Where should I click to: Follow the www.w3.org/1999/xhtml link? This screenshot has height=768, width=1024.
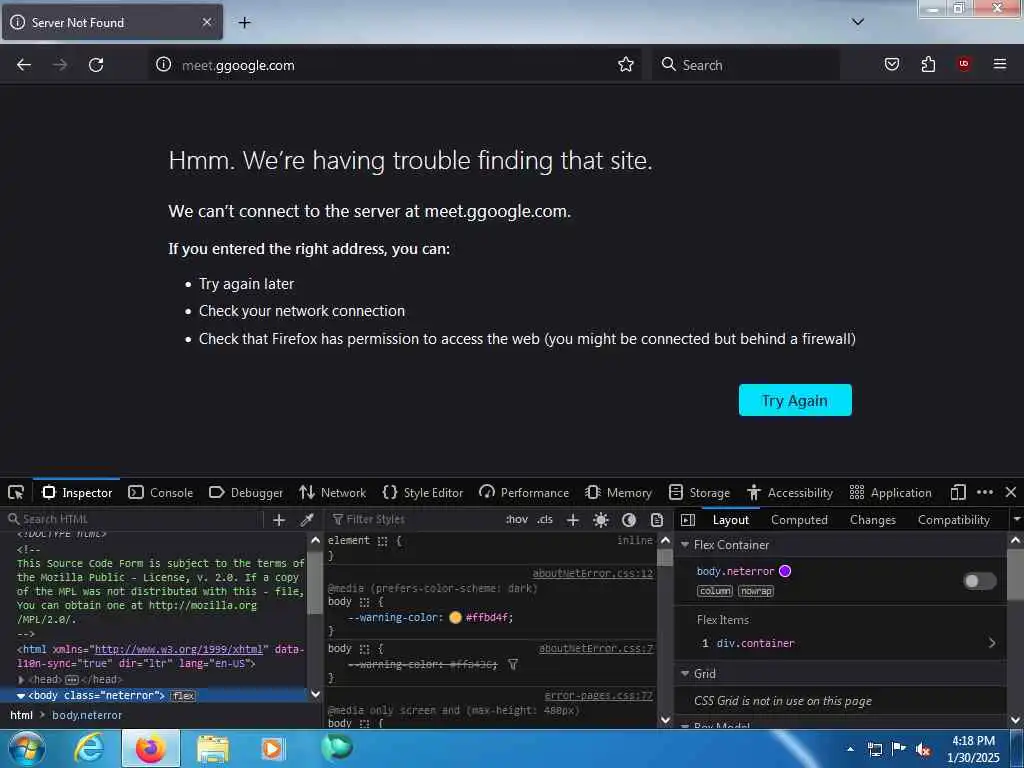[178, 649]
